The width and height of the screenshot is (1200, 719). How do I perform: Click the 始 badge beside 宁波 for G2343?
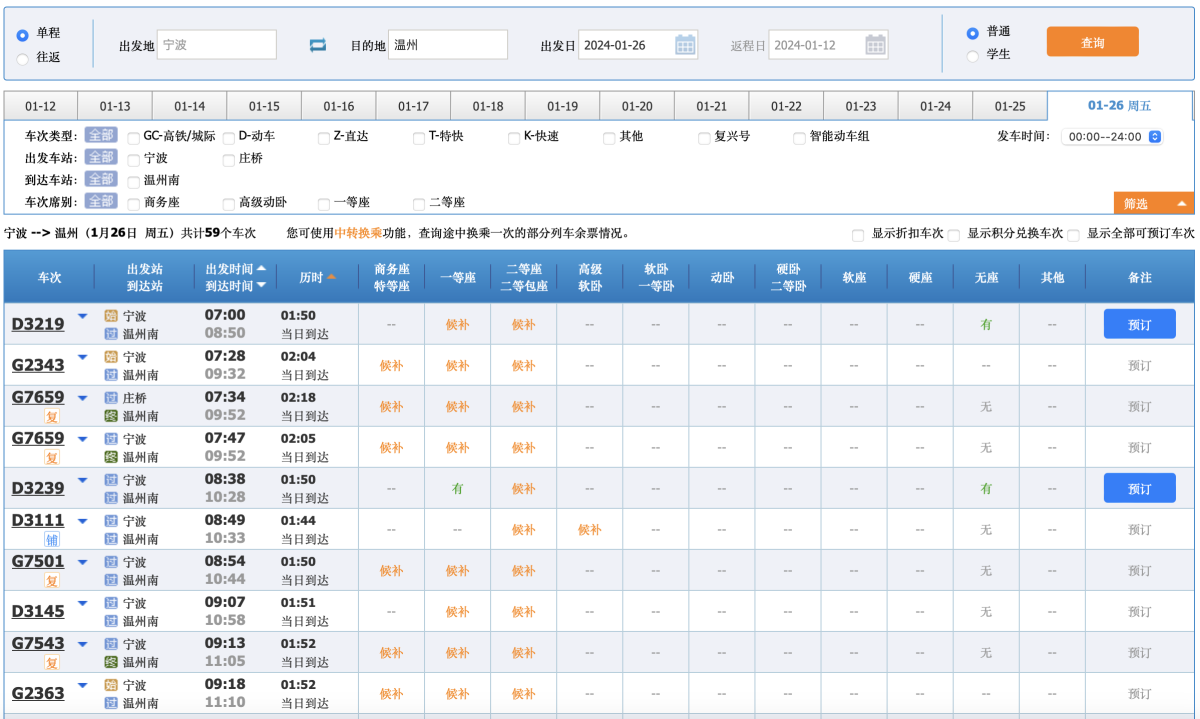112,357
